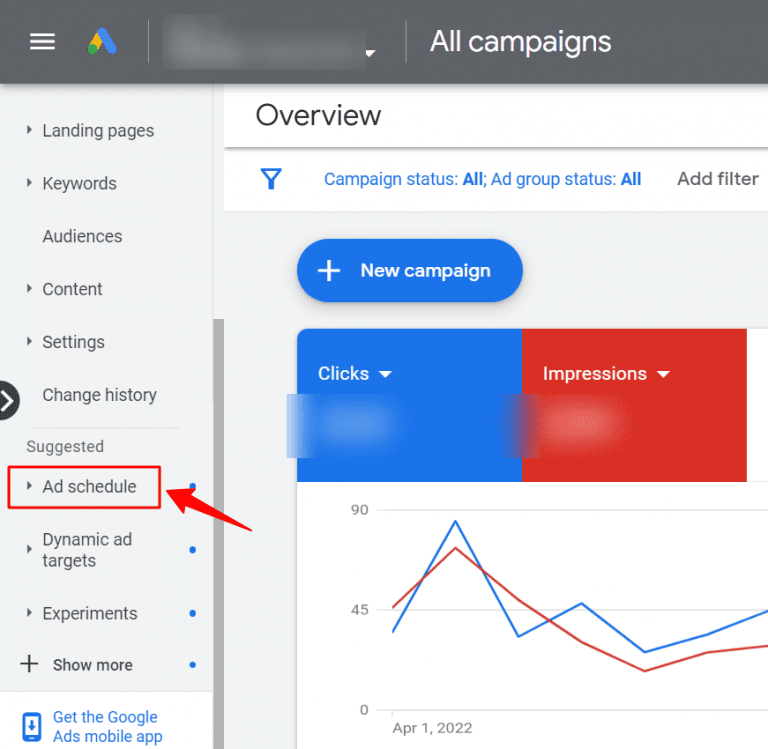Click the mobile app download icon
Screen dimensions: 768x749
(32, 727)
